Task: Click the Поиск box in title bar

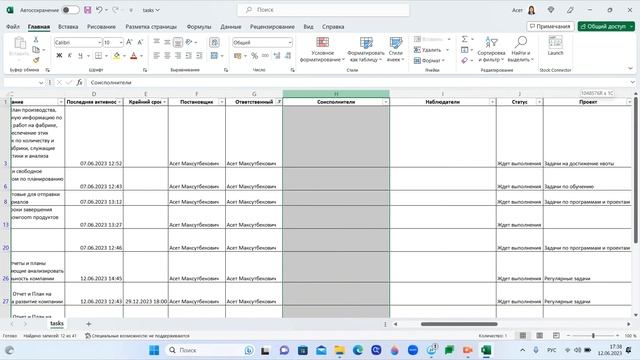Action: (323, 10)
